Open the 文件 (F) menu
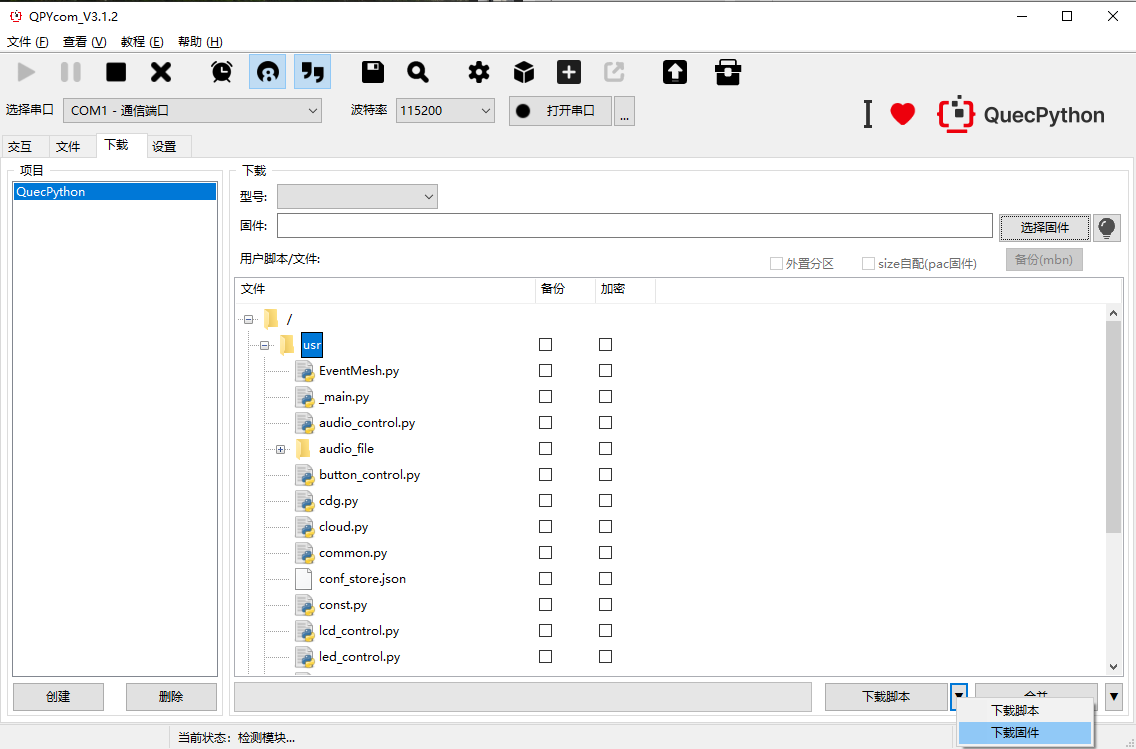 28,42
